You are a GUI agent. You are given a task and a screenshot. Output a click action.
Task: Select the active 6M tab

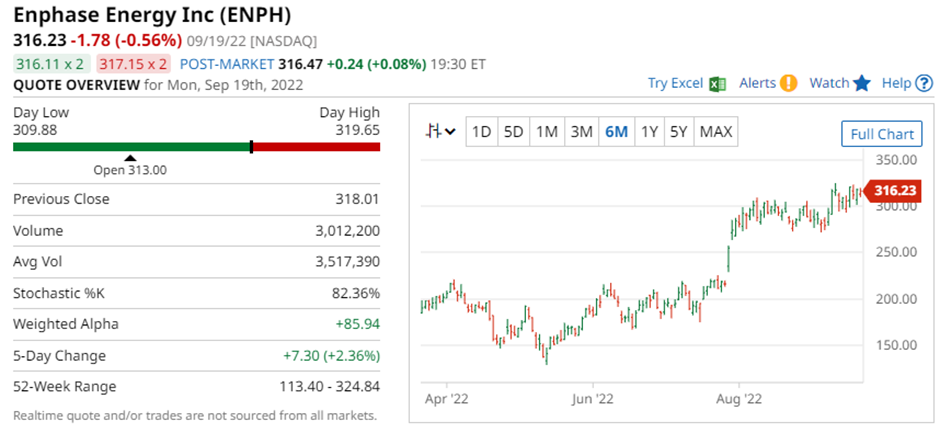click(x=616, y=132)
